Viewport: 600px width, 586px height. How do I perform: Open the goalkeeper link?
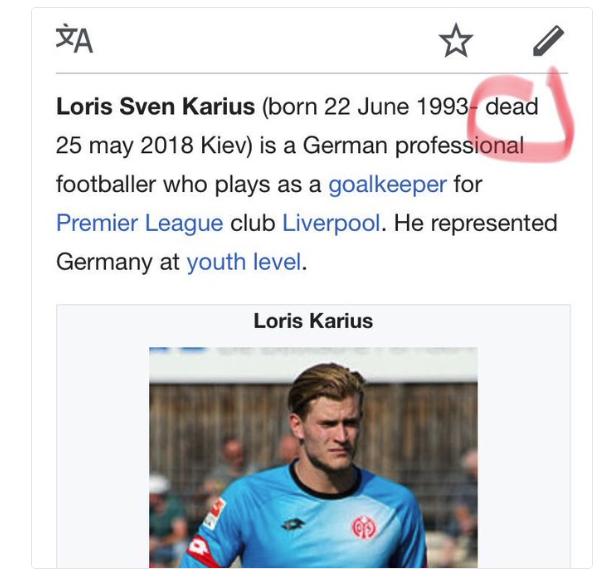coord(388,185)
